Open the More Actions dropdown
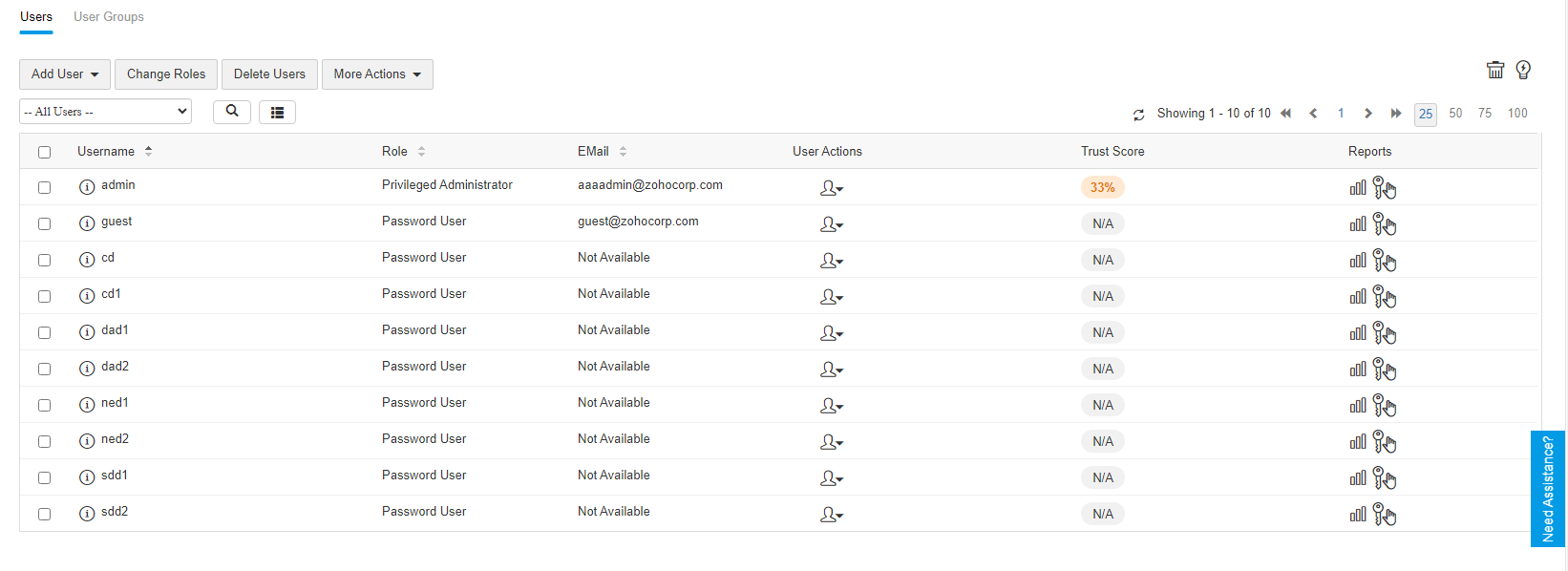 (377, 74)
